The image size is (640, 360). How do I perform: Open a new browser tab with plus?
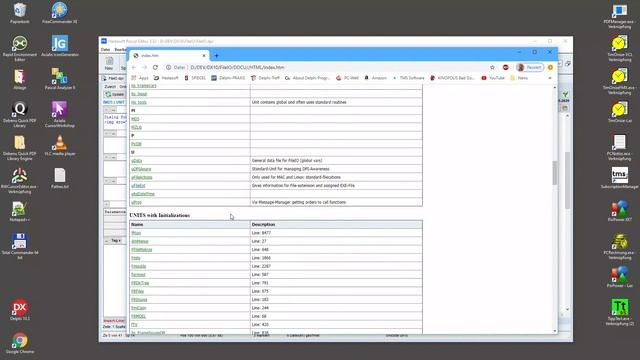pos(217,56)
